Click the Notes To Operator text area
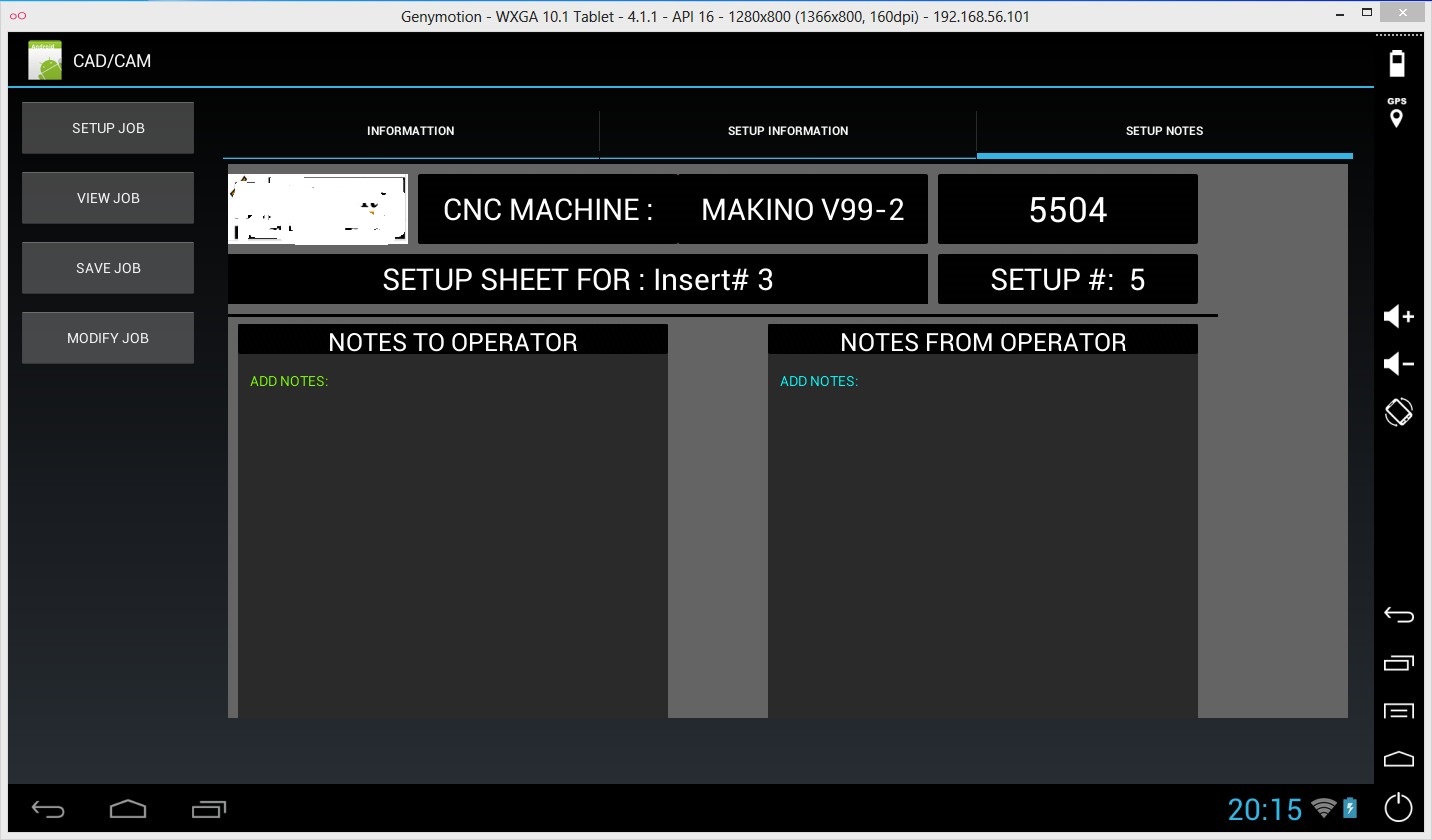The width and height of the screenshot is (1432, 840). (453, 536)
